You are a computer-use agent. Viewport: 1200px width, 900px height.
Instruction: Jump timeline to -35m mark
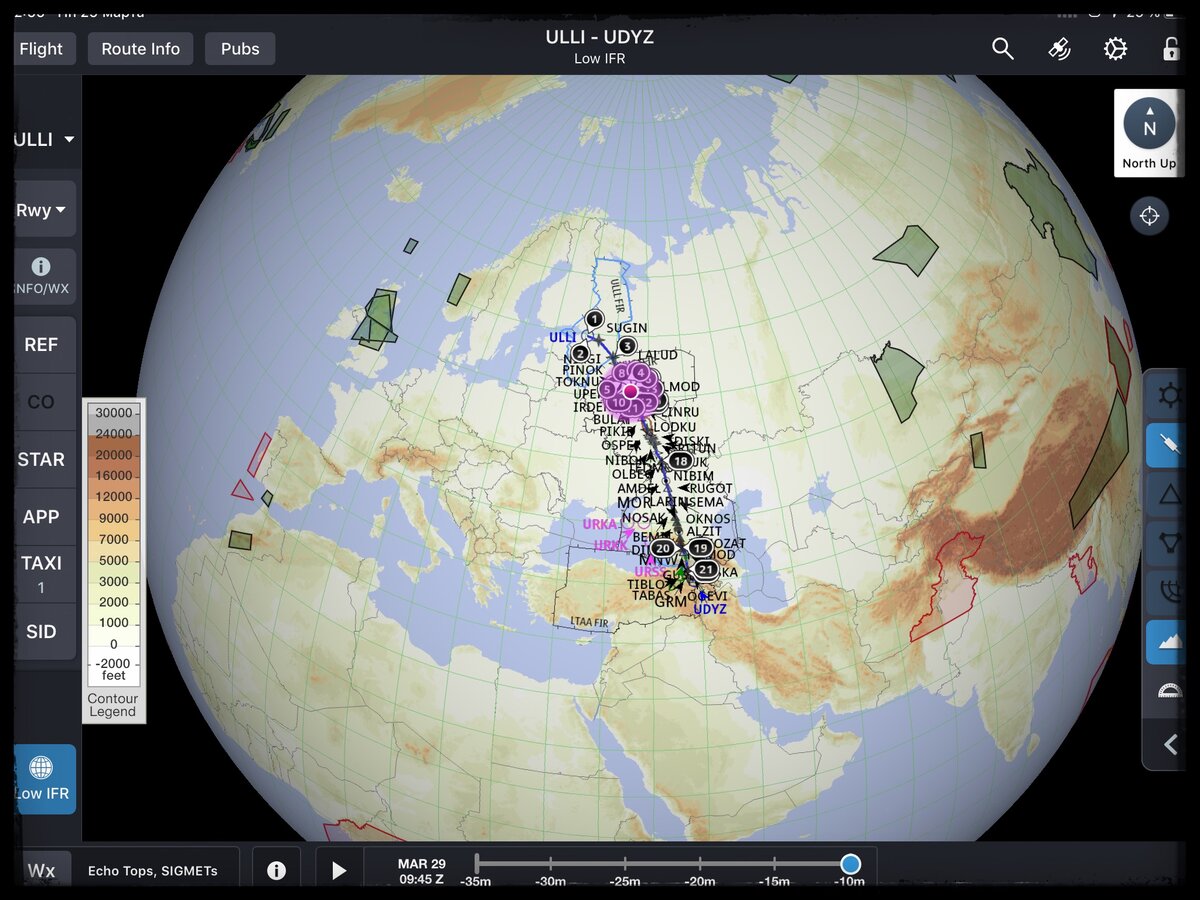476,881
